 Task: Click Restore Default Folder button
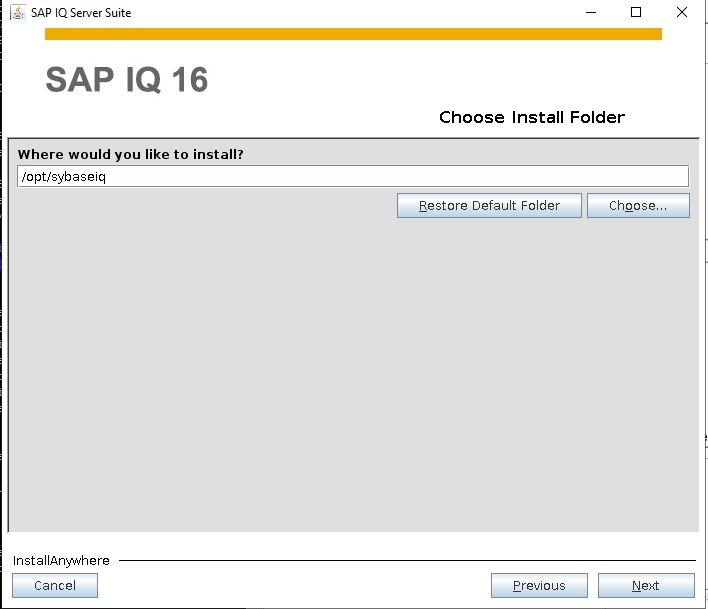489,206
